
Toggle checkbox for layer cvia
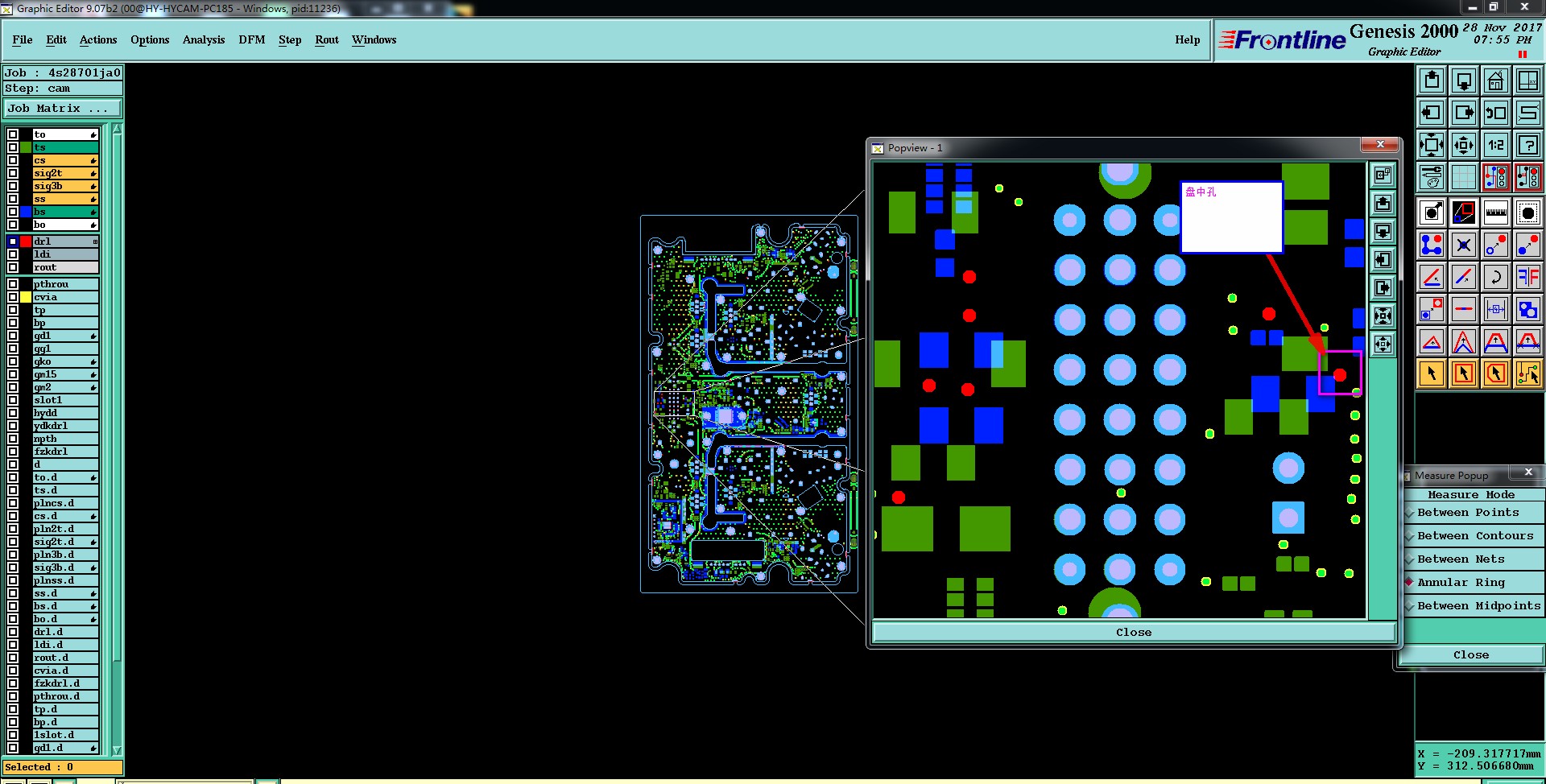[13, 297]
